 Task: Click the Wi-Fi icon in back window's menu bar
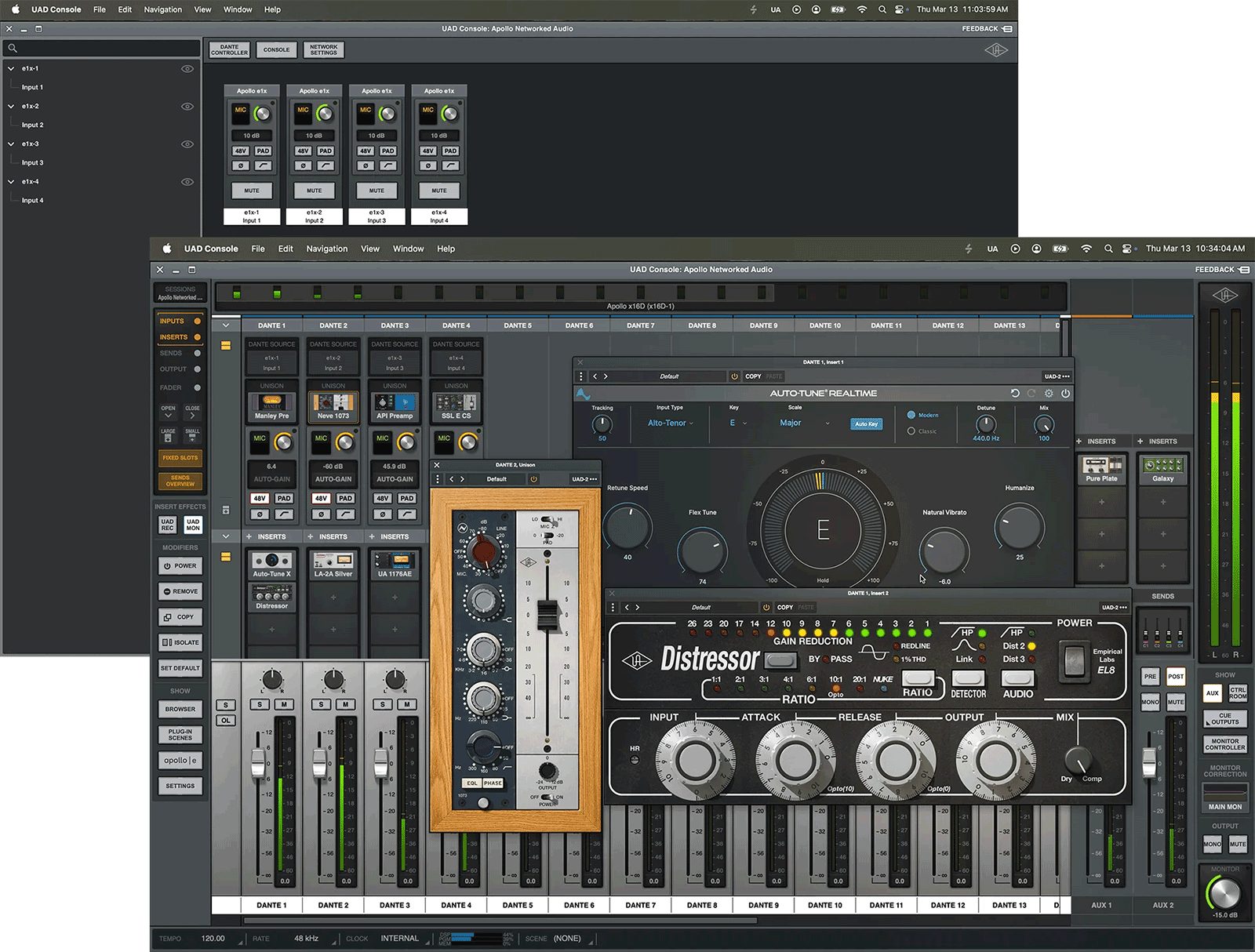tap(861, 9)
